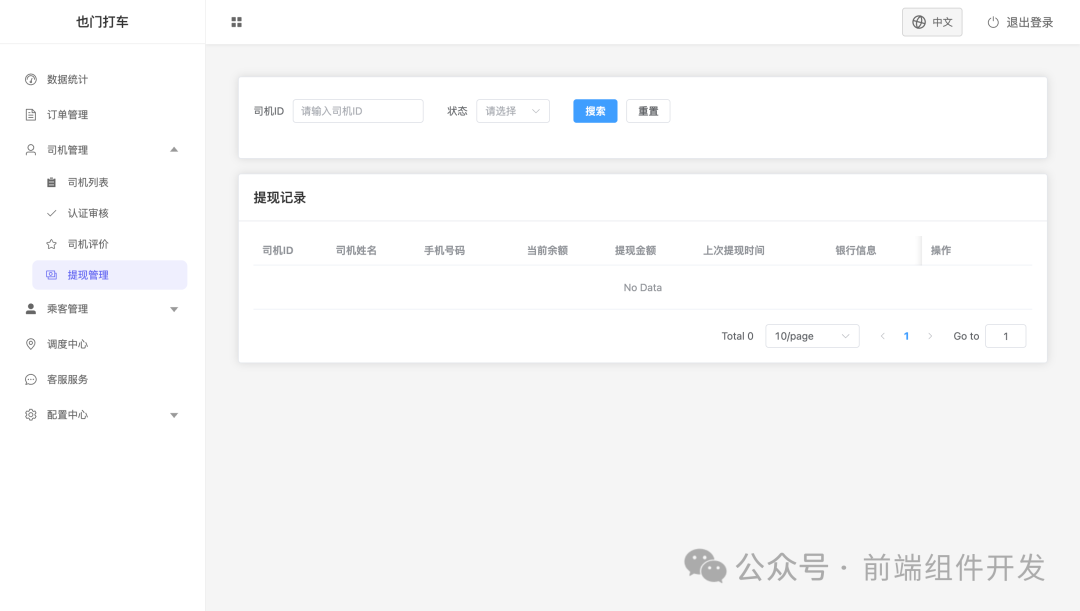Viewport: 1080px width, 611px height.
Task: Click the No Data placeholder text
Action: [643, 287]
